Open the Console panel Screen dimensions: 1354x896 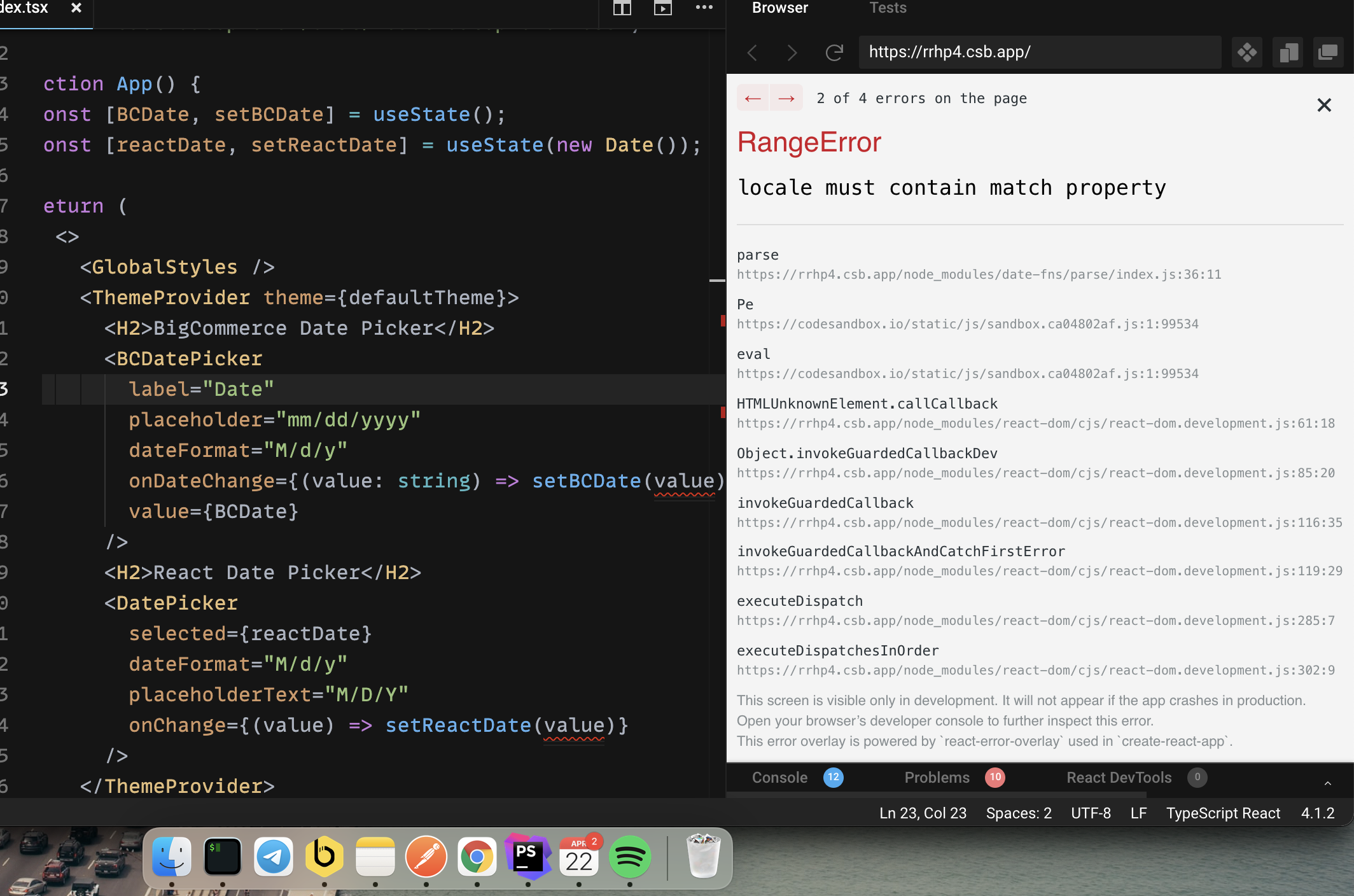[779, 777]
